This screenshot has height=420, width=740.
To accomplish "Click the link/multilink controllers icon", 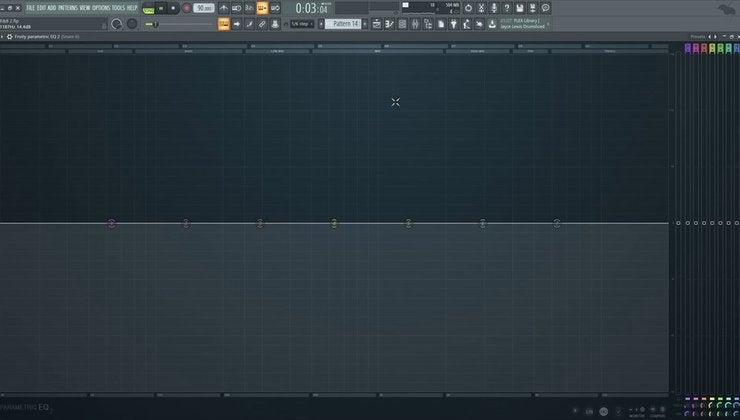I will pyautogui.click(x=262, y=24).
